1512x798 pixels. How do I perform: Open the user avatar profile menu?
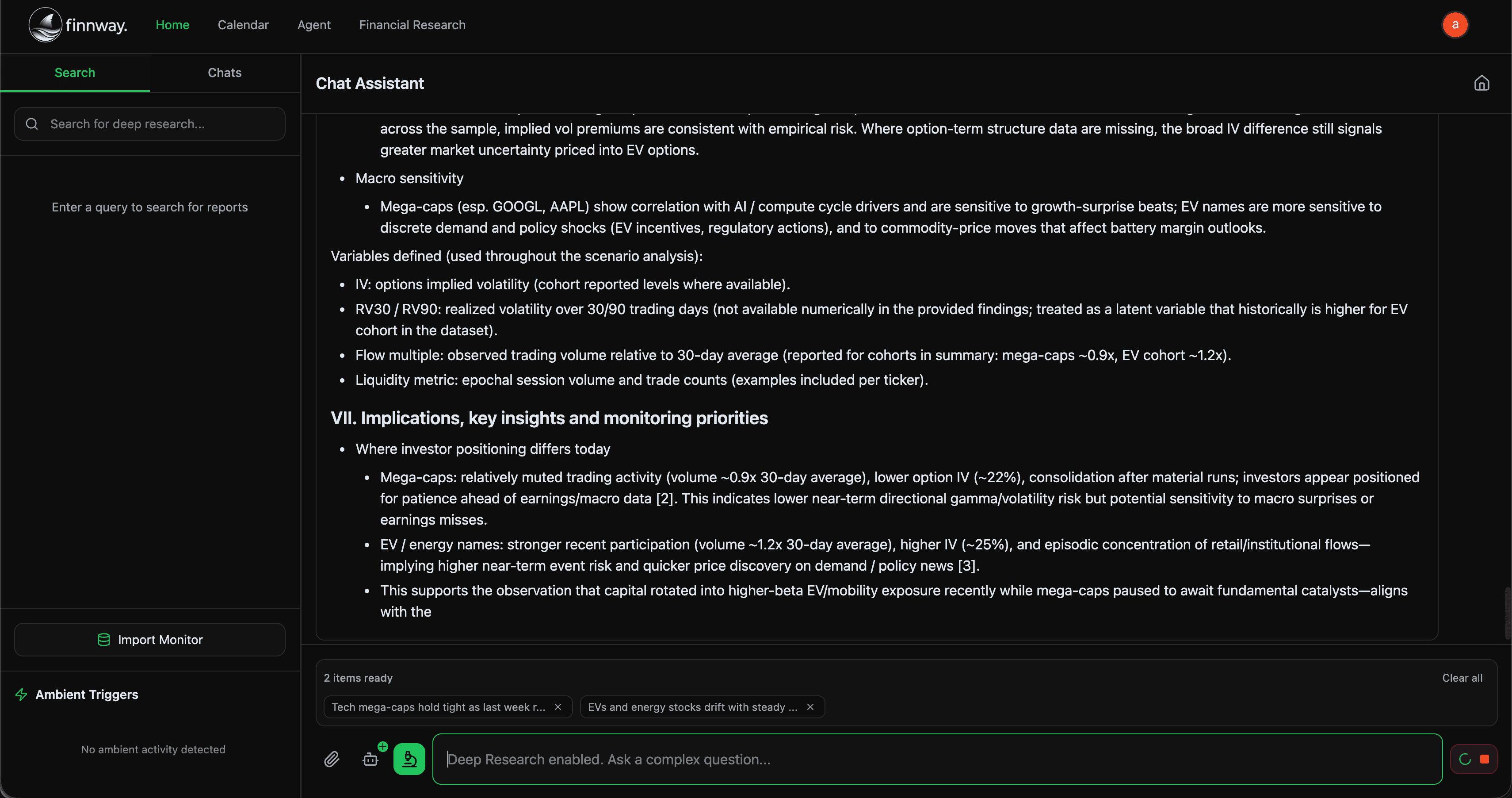1455,25
